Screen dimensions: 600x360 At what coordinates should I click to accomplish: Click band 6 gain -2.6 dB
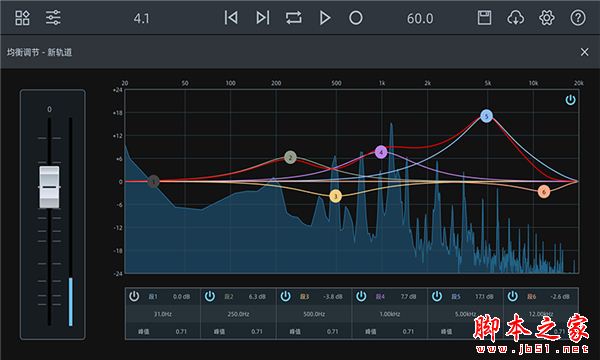[560, 296]
